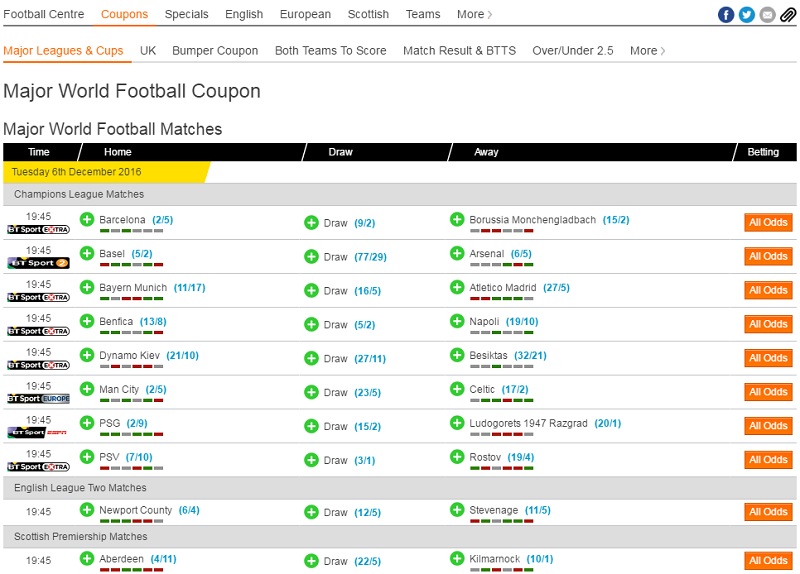
Task: Click Tuesday 6th December 2016 date
Action: (x=77, y=171)
